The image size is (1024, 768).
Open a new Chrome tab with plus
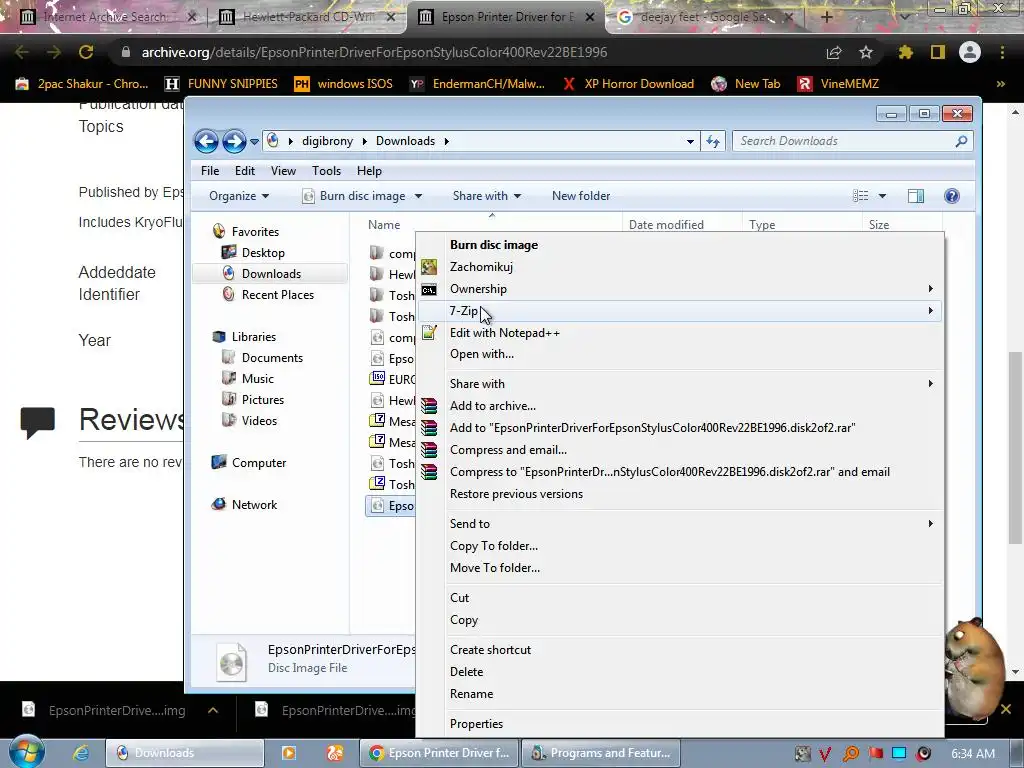826,17
